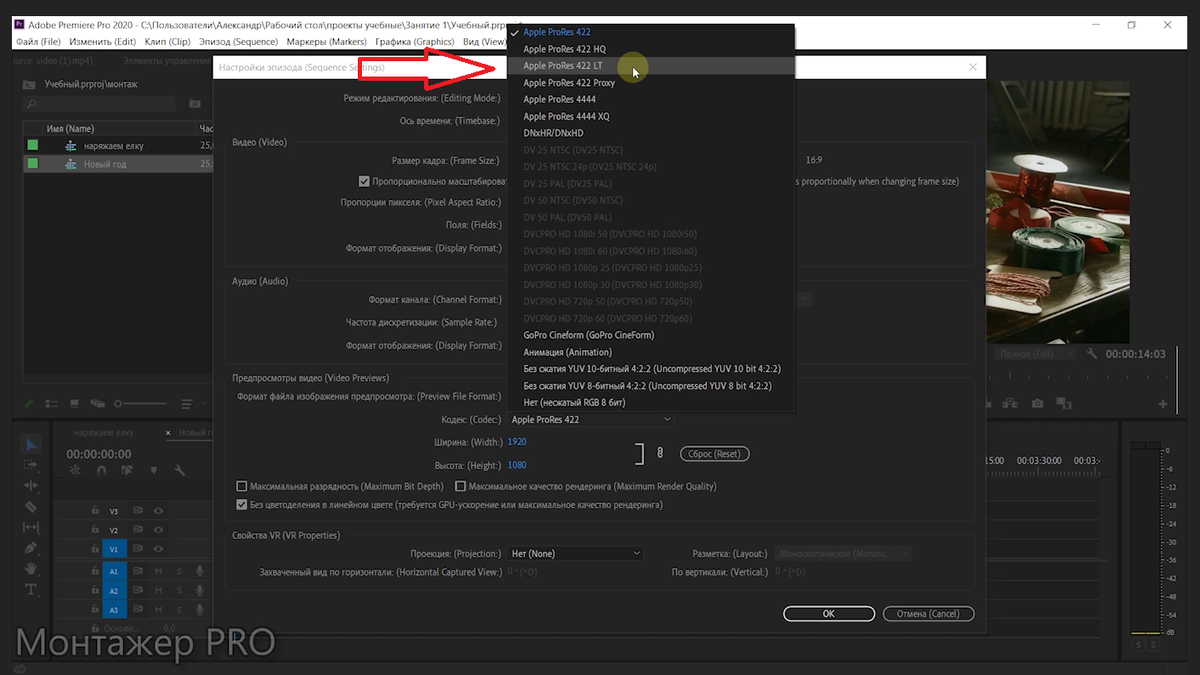This screenshot has height=675, width=1200.
Task: Toggle the proportional scaling checkbox
Action: tap(364, 182)
